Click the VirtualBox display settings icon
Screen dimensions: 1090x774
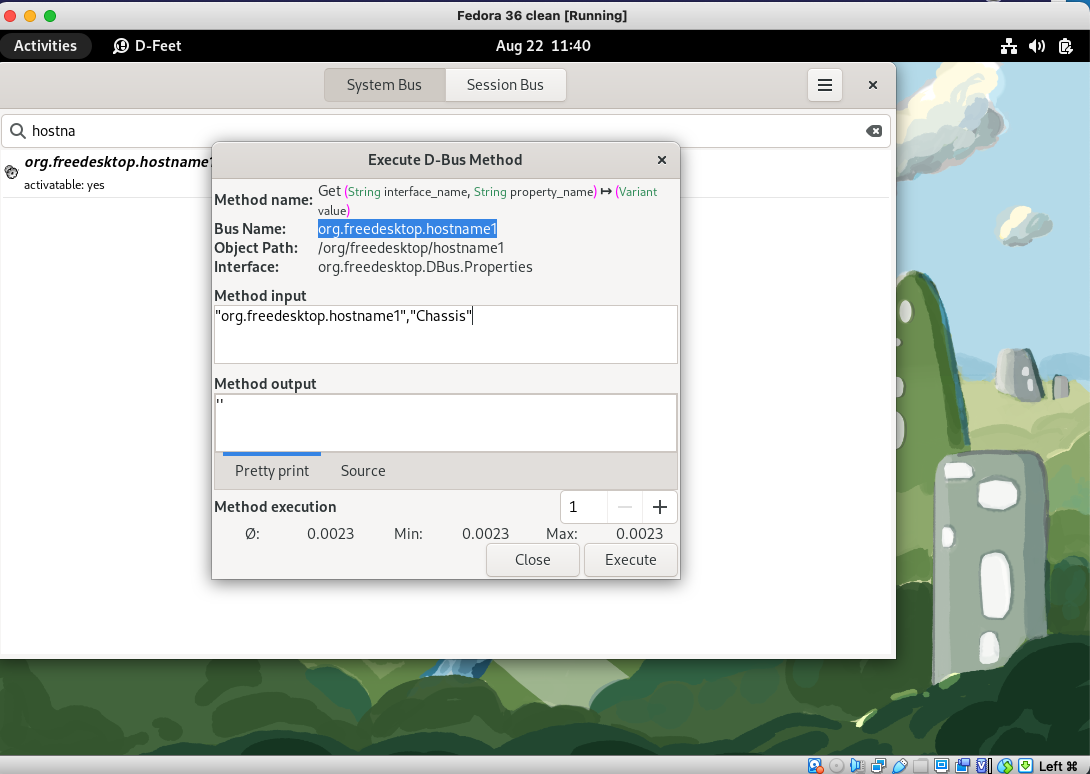(941, 766)
